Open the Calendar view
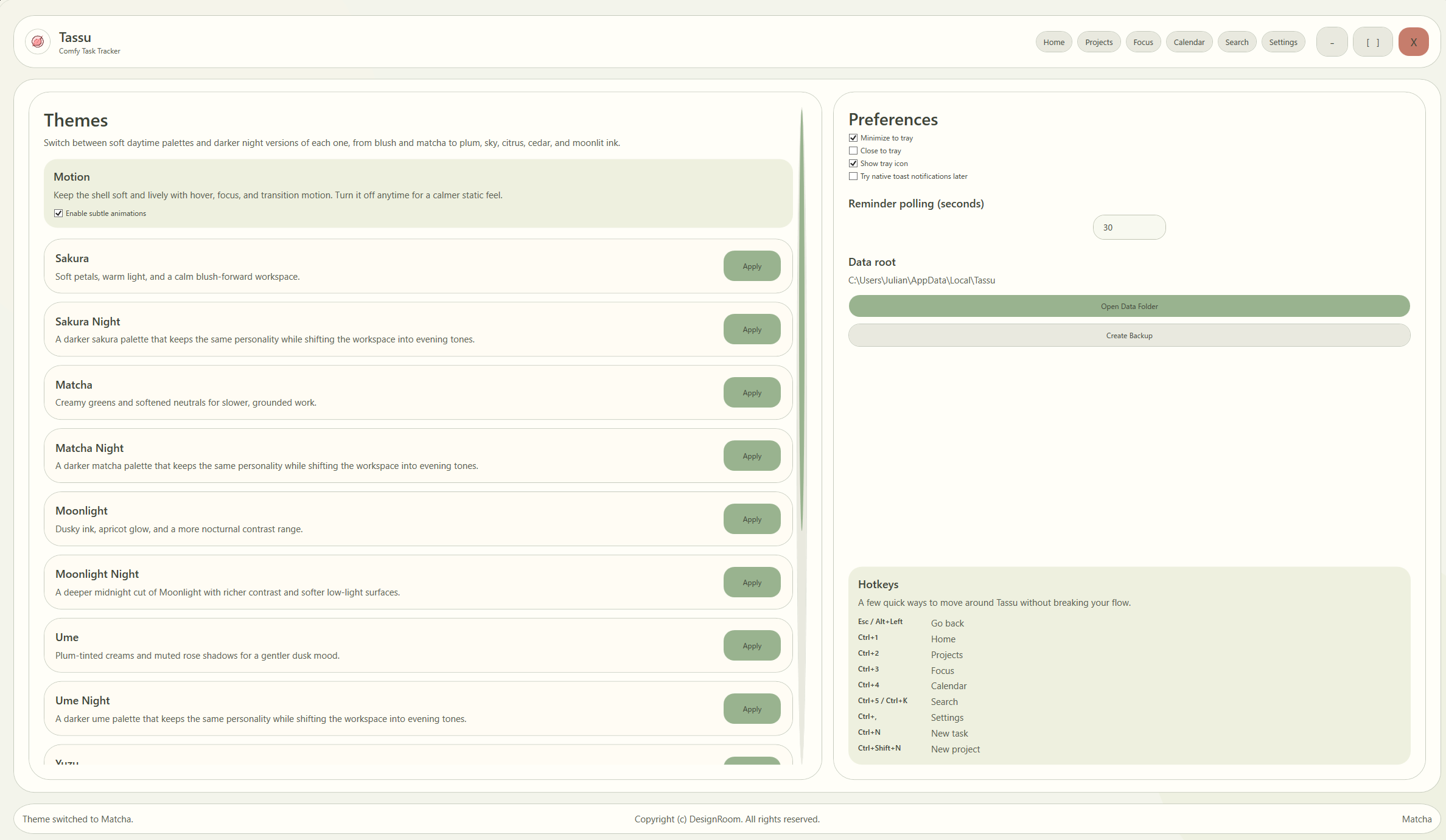 1189,42
